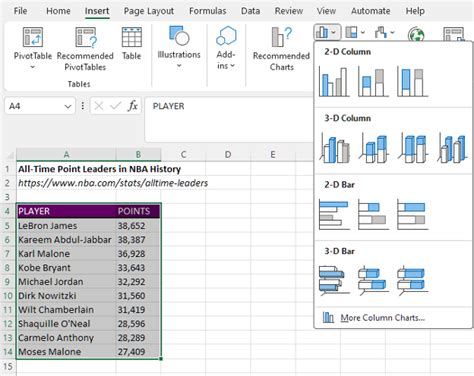This screenshot has height=376, width=474.
Task: Insert a 3-D Clustered Column chart
Action: (334, 147)
